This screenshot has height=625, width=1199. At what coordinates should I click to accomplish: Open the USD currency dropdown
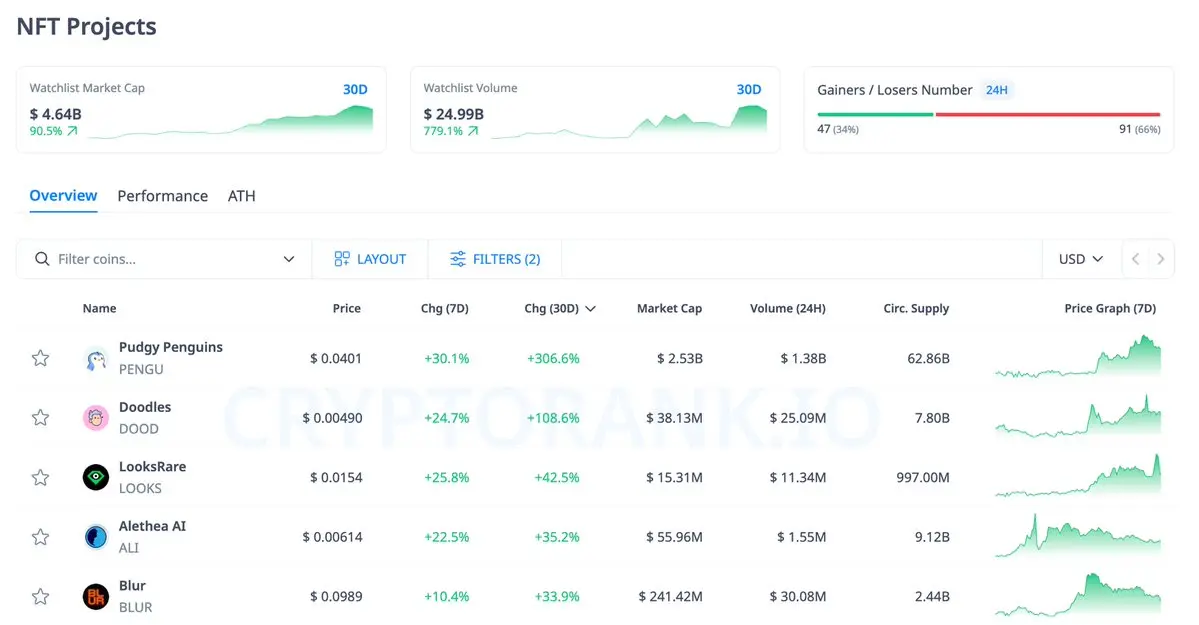[1080, 259]
